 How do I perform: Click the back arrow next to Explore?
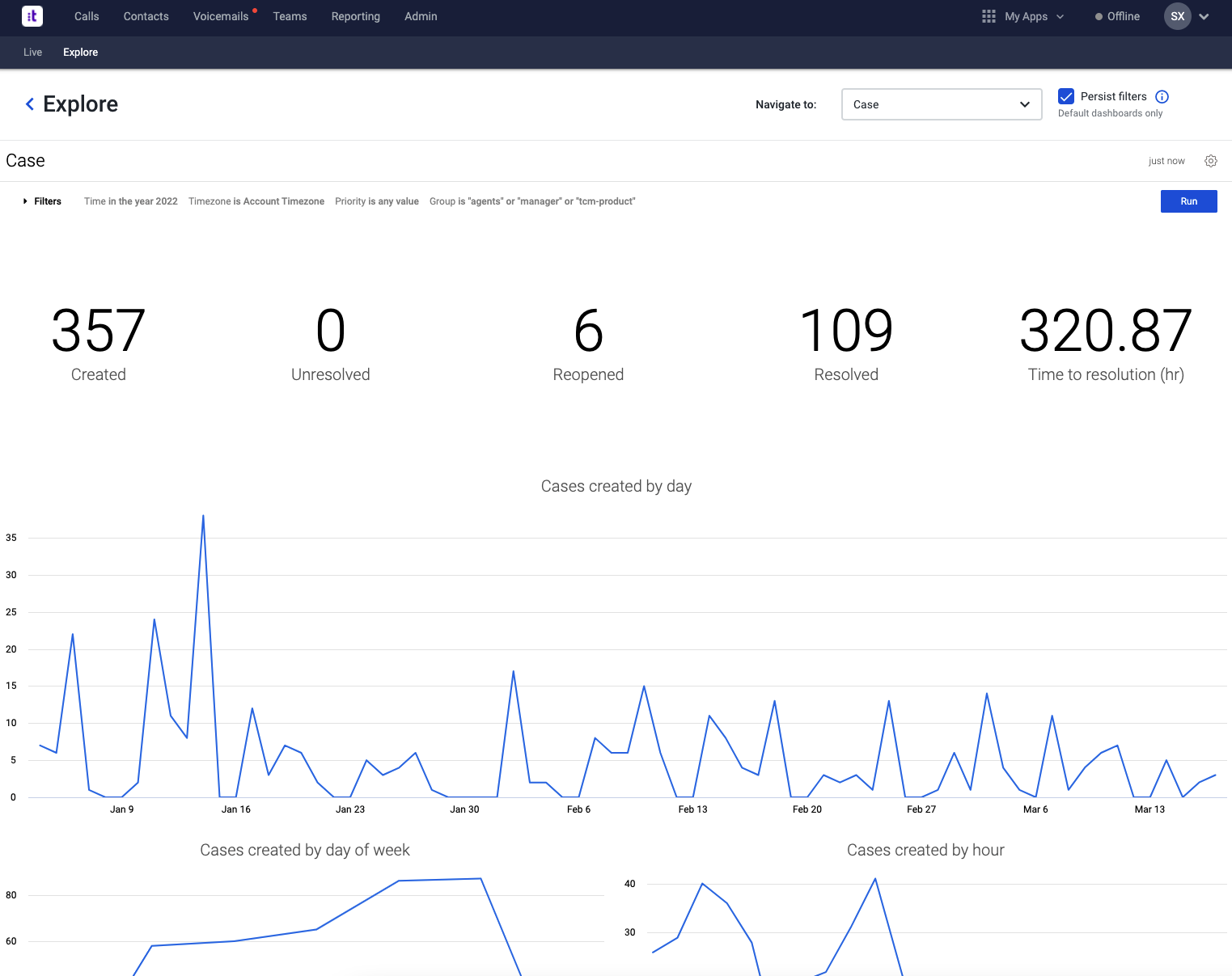[29, 104]
